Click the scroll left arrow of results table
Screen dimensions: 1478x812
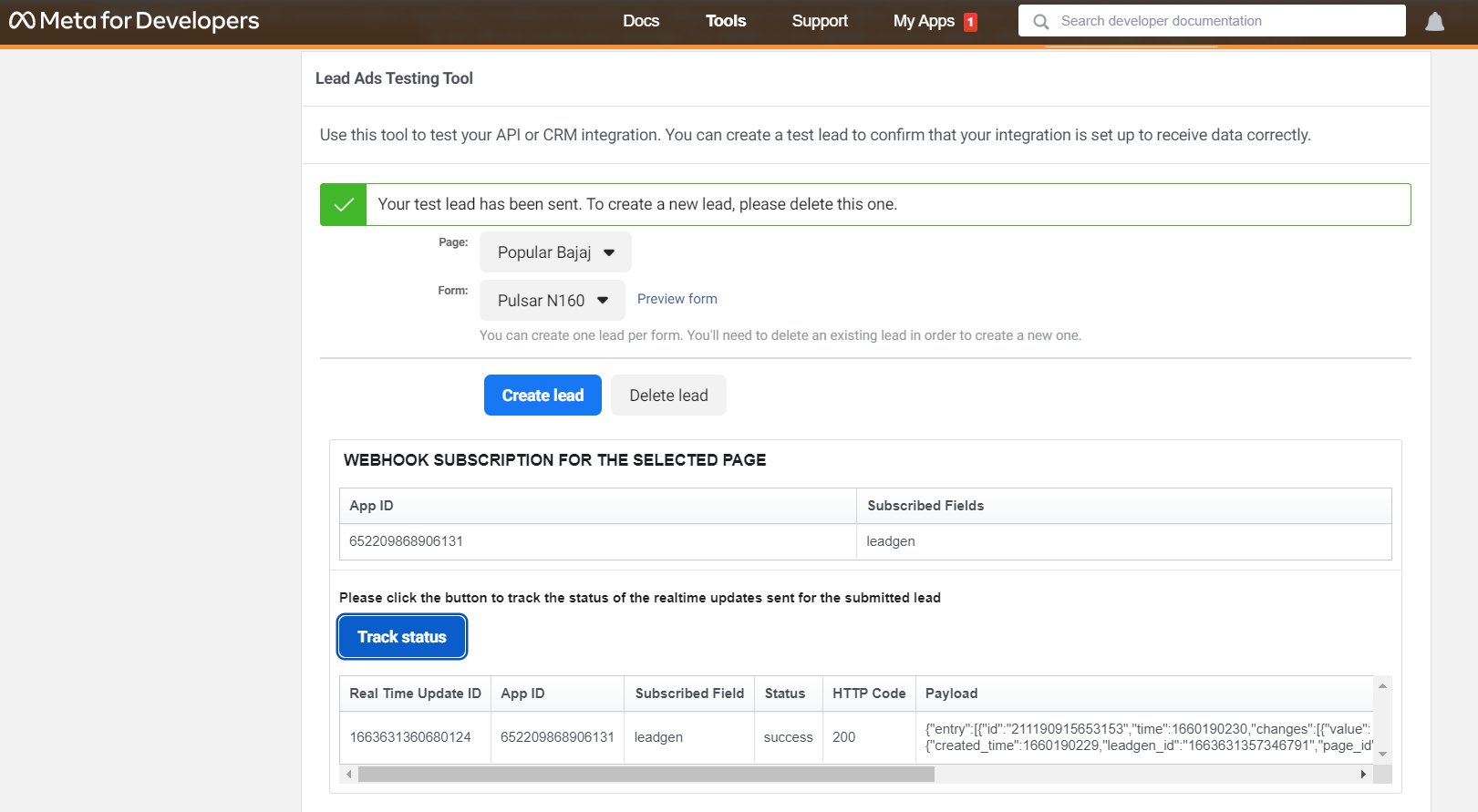pyautogui.click(x=348, y=775)
